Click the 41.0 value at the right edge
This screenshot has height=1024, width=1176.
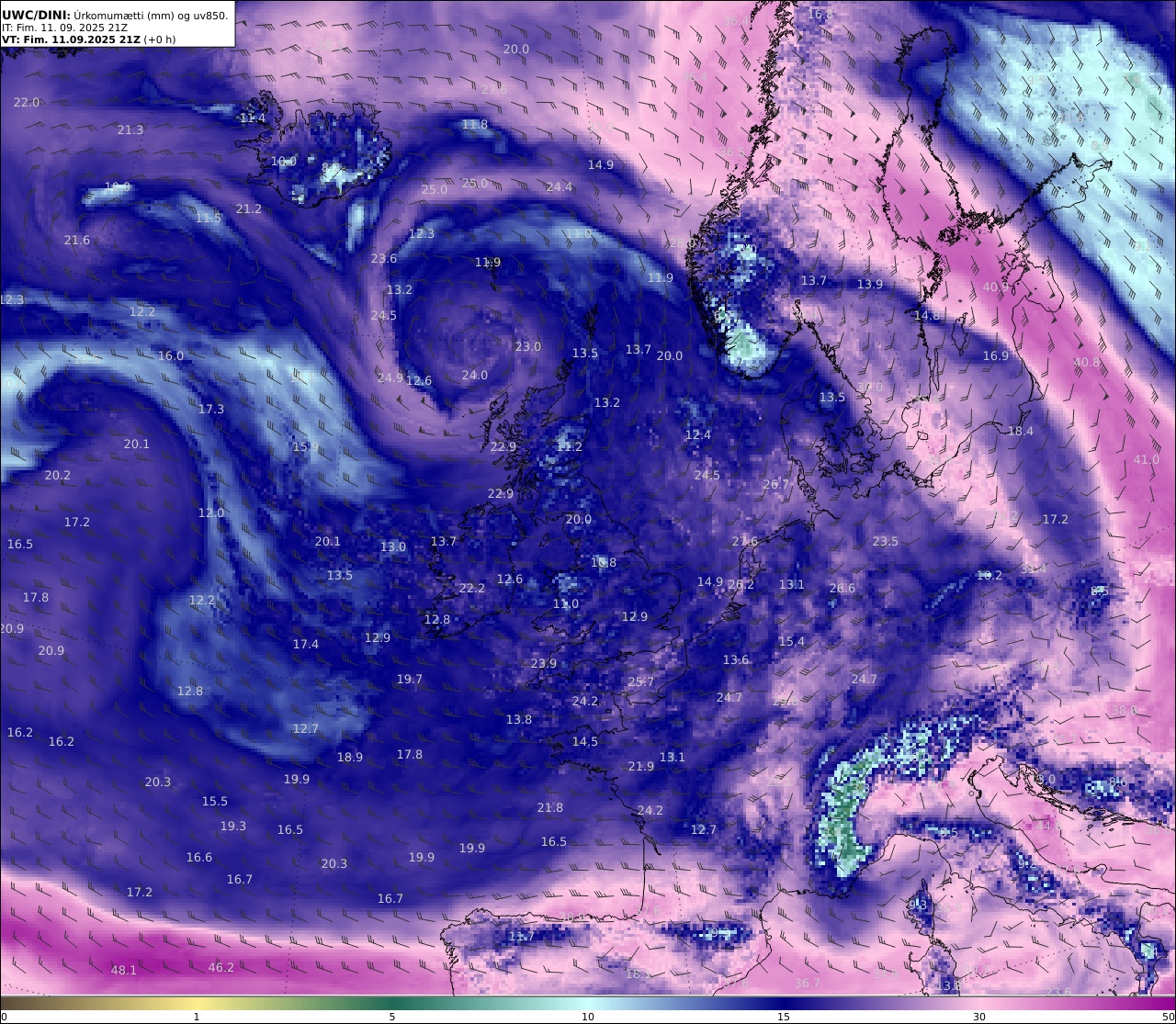[x=1147, y=459]
